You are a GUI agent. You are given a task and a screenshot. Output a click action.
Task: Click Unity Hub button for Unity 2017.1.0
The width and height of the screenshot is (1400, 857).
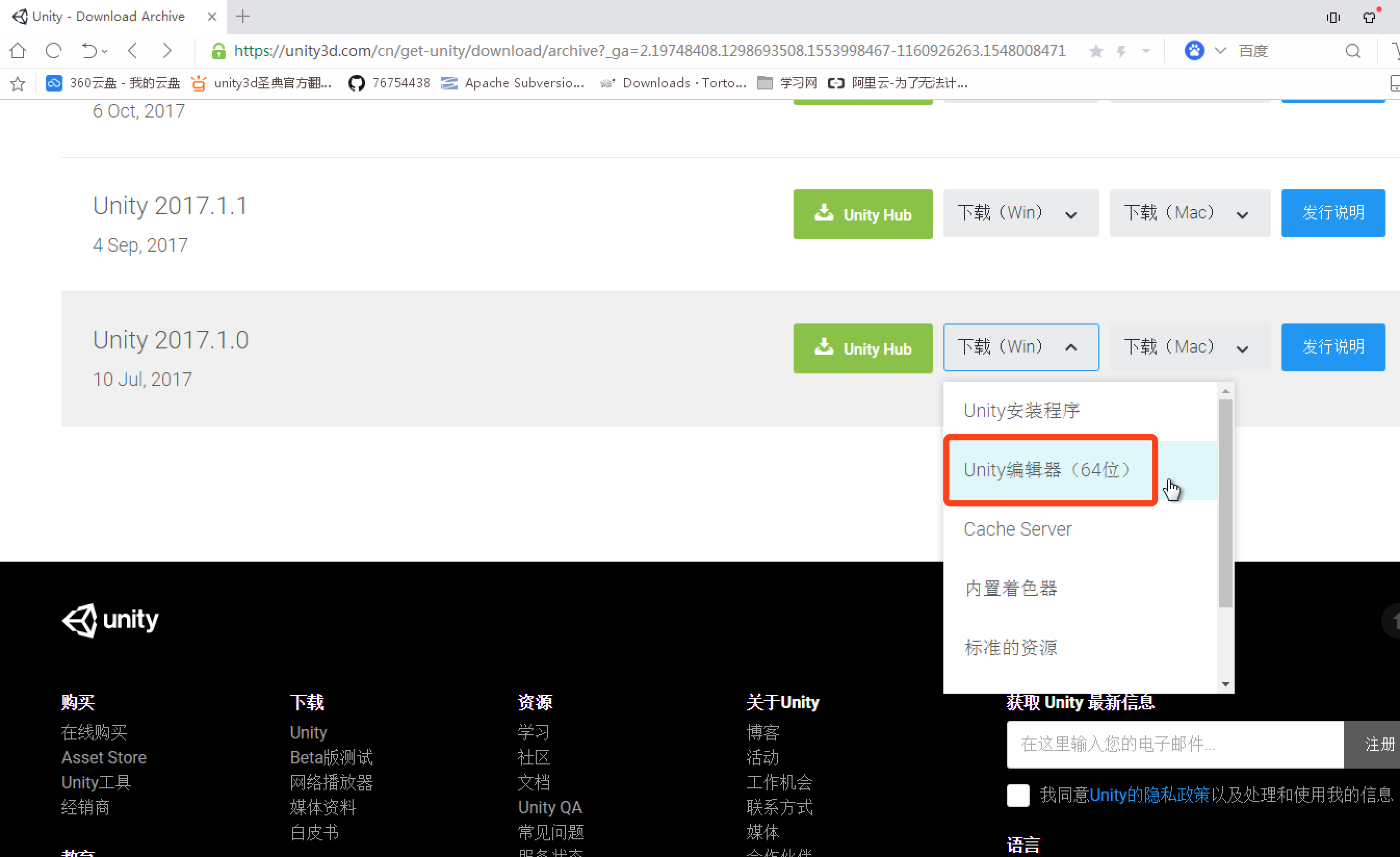click(x=862, y=348)
